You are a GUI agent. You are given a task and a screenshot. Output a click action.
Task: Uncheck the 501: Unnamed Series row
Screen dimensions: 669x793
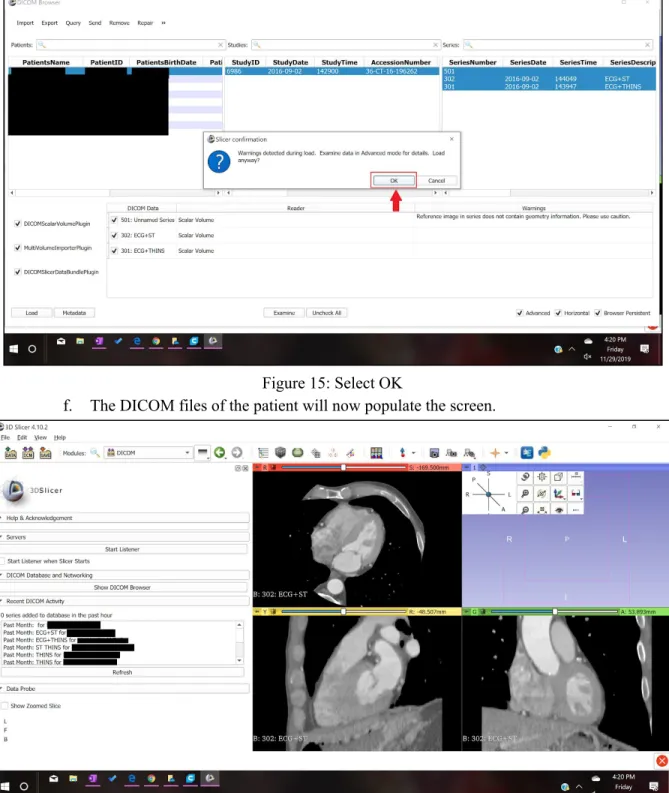click(x=114, y=220)
